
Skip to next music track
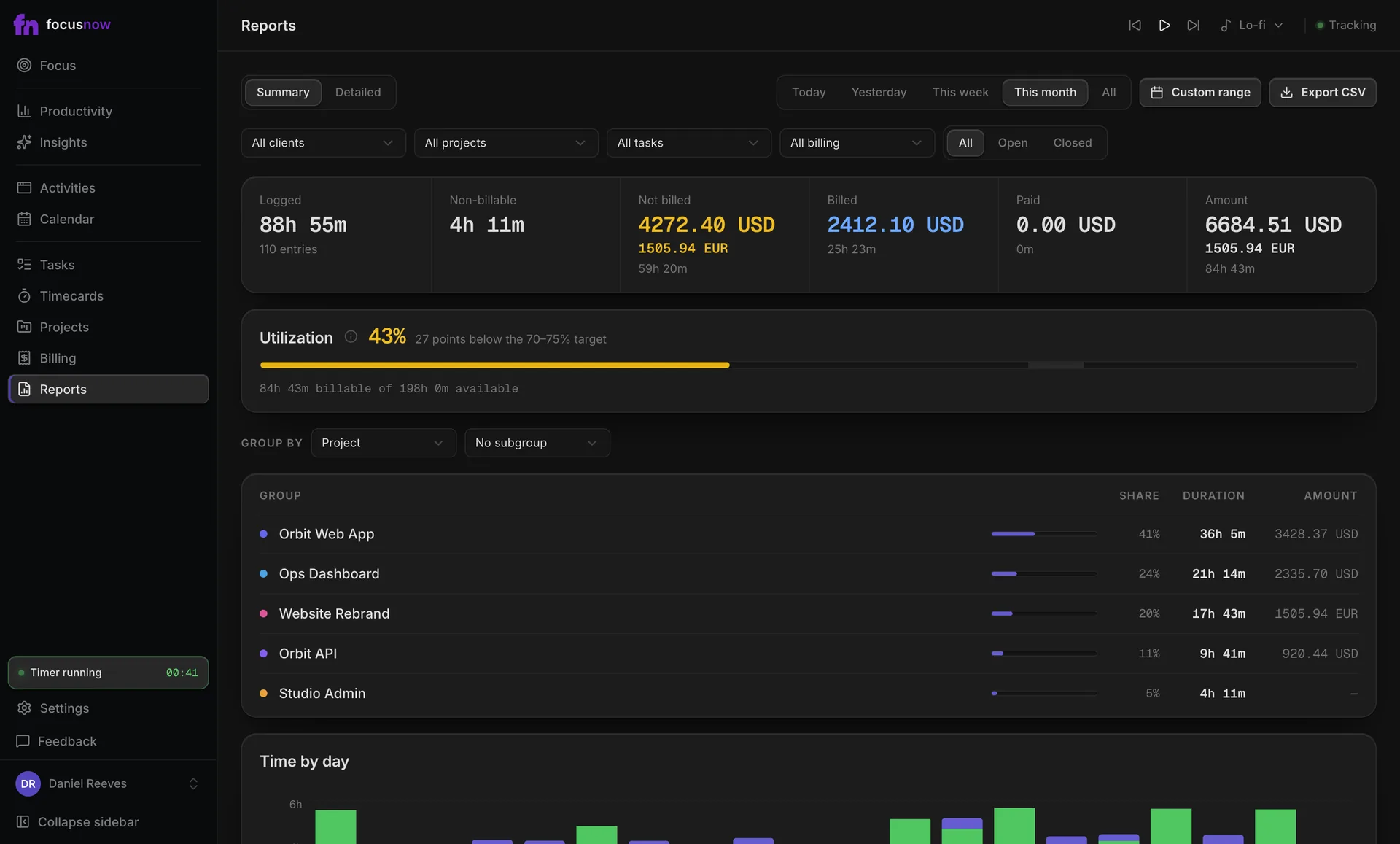[1193, 25]
